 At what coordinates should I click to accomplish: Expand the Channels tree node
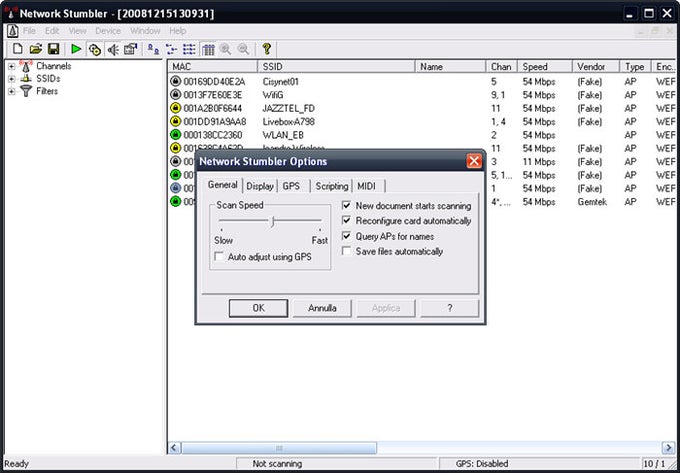click(x=12, y=66)
